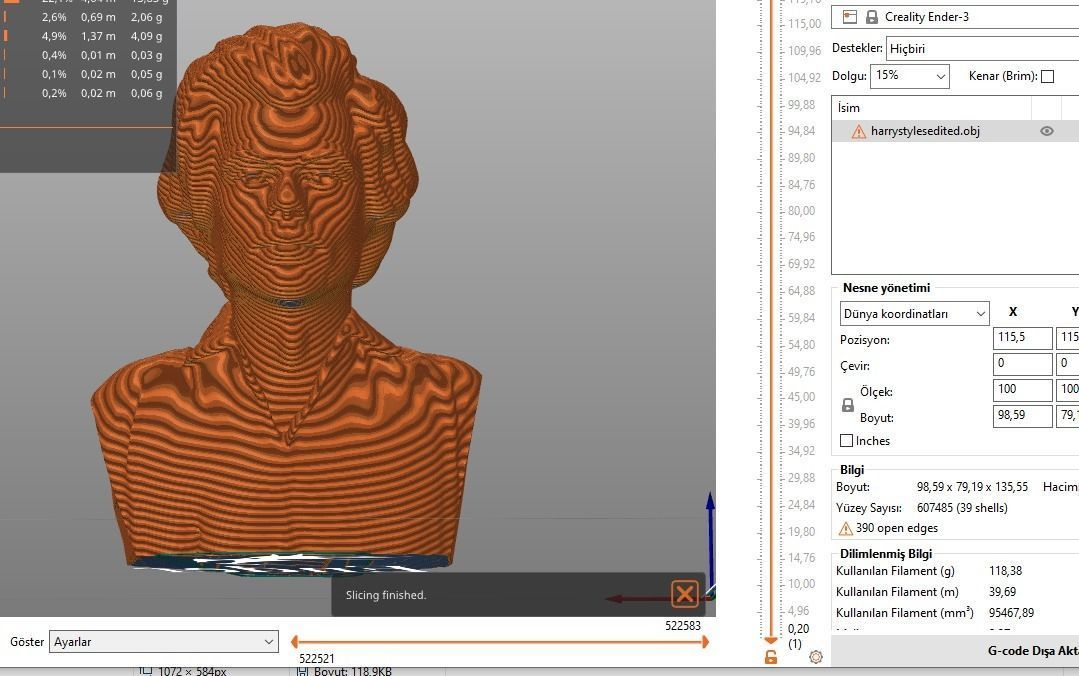Viewport: 1079px width, 676px height.
Task: Open the layer slider settings cog
Action: pos(815,657)
